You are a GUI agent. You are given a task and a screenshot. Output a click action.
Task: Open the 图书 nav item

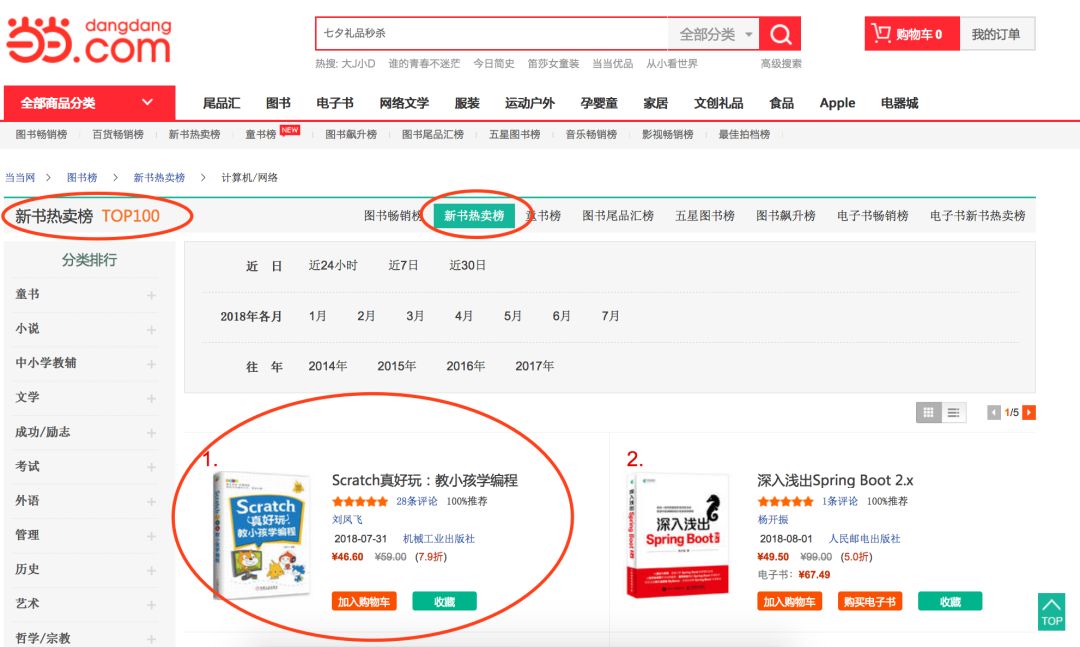[278, 103]
